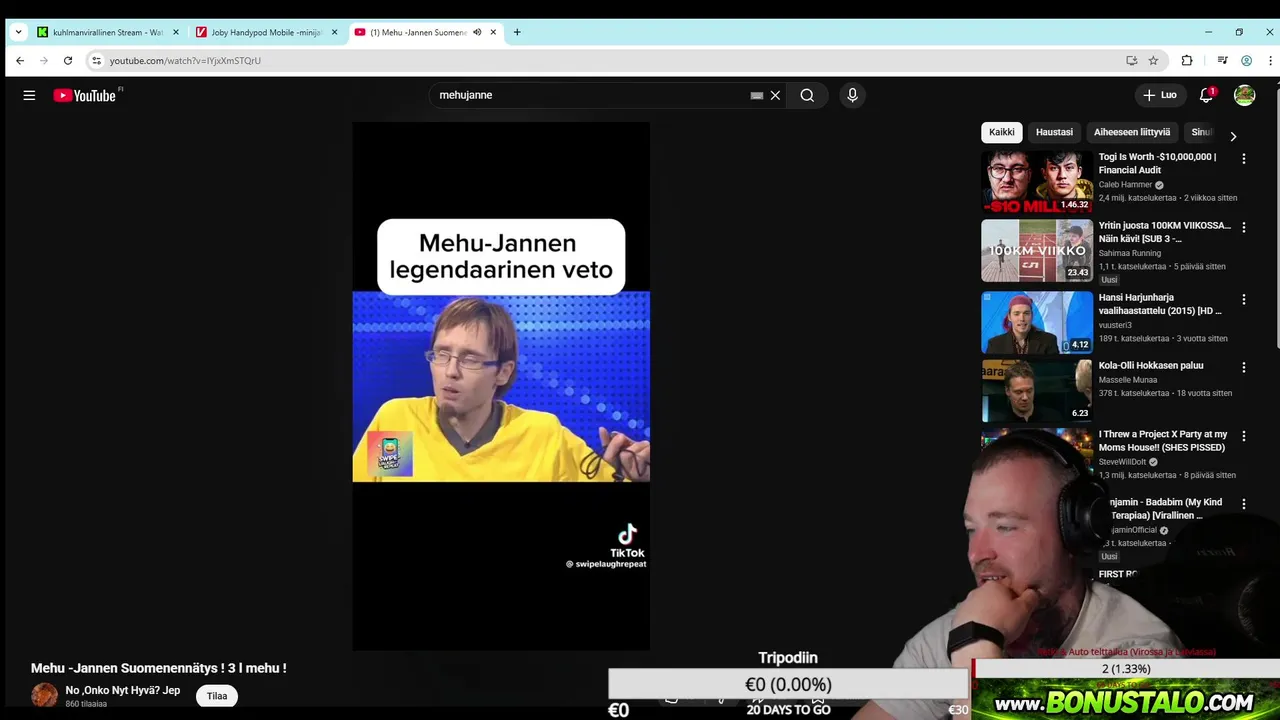Go back with browser back arrow
The height and width of the screenshot is (720, 1280).
pyautogui.click(x=20, y=60)
